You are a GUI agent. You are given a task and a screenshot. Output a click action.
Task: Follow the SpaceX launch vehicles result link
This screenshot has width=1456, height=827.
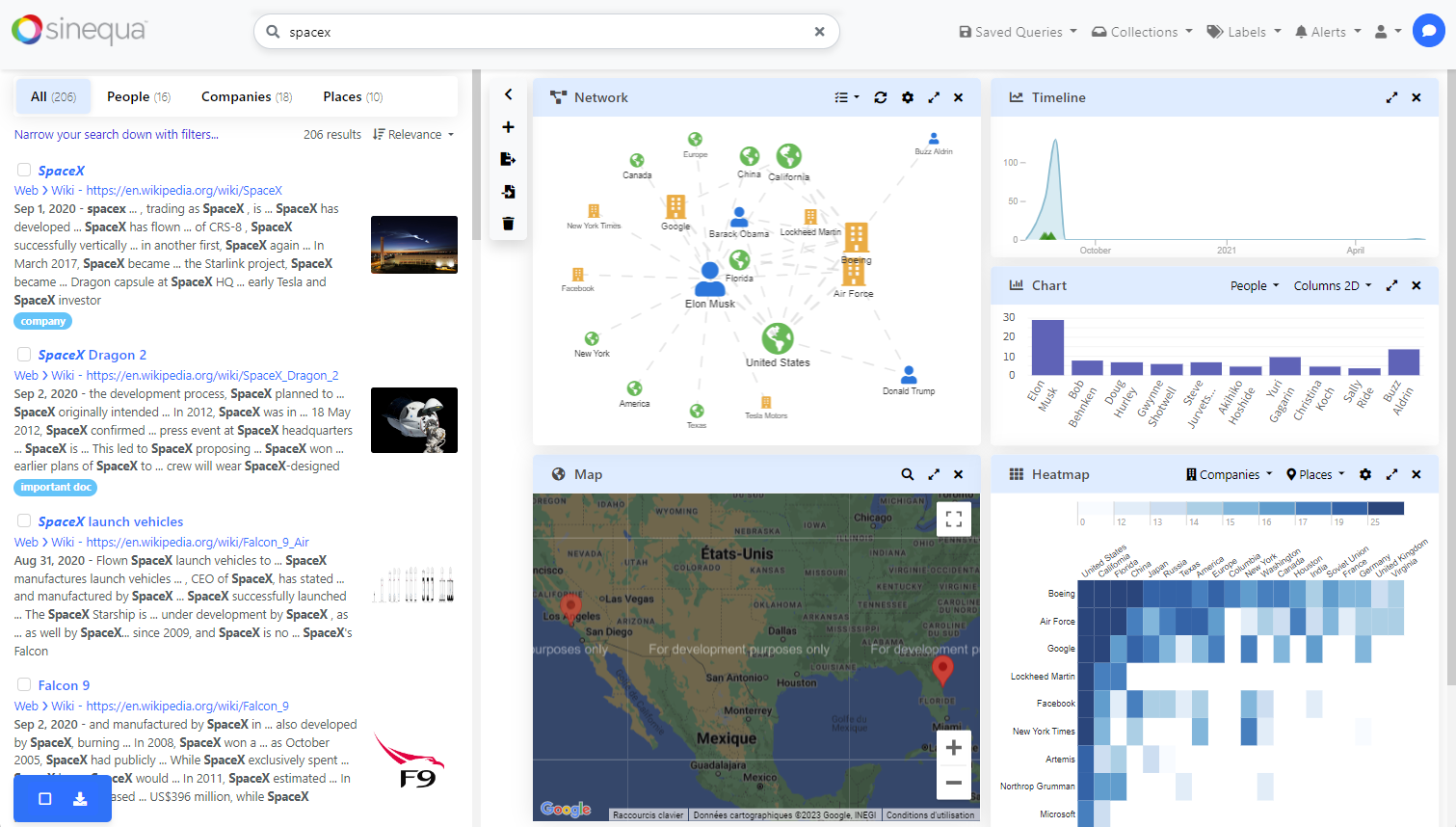(x=109, y=520)
